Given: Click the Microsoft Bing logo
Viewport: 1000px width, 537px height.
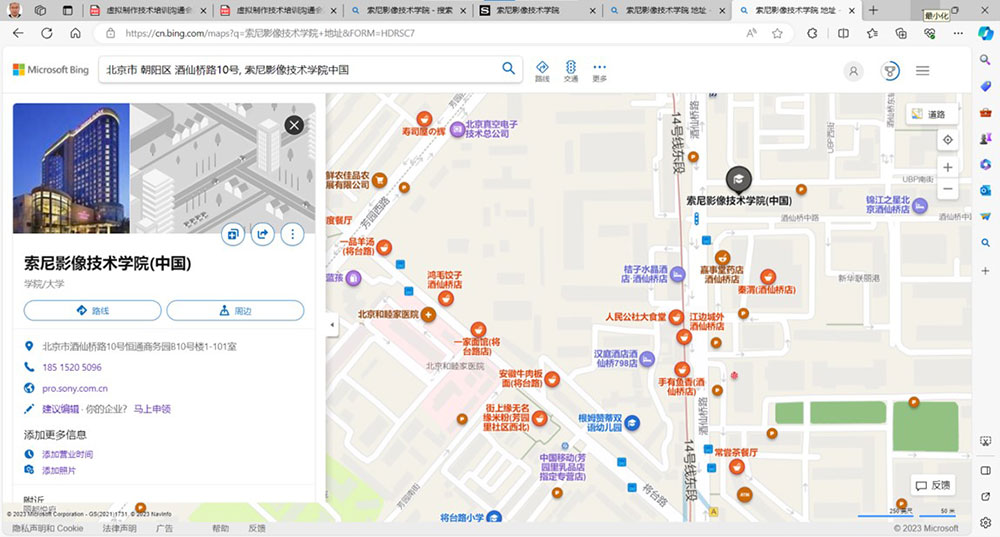Looking at the screenshot, I should 51,70.
